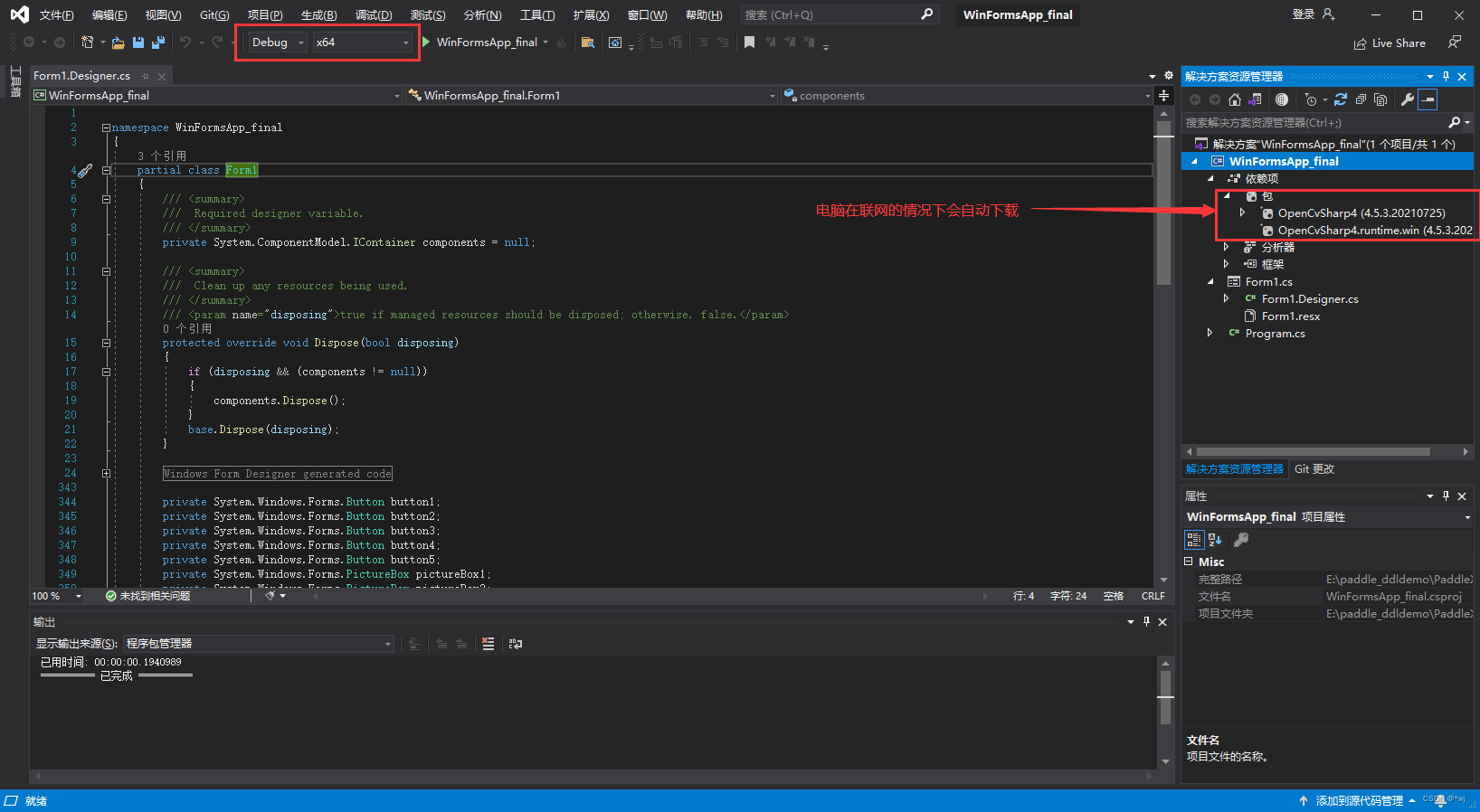Viewport: 1480px width, 812px height.
Task: Open the components member navigation dropdown
Action: (966, 95)
